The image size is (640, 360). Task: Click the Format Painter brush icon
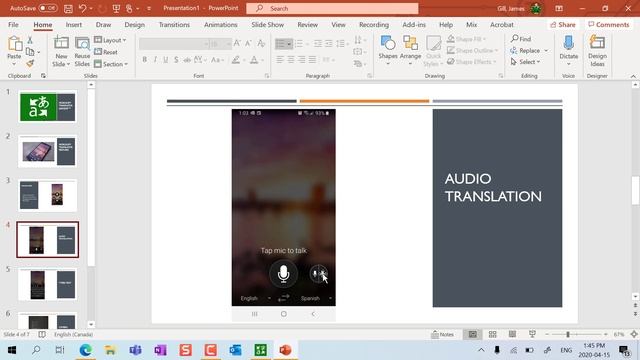pos(30,63)
